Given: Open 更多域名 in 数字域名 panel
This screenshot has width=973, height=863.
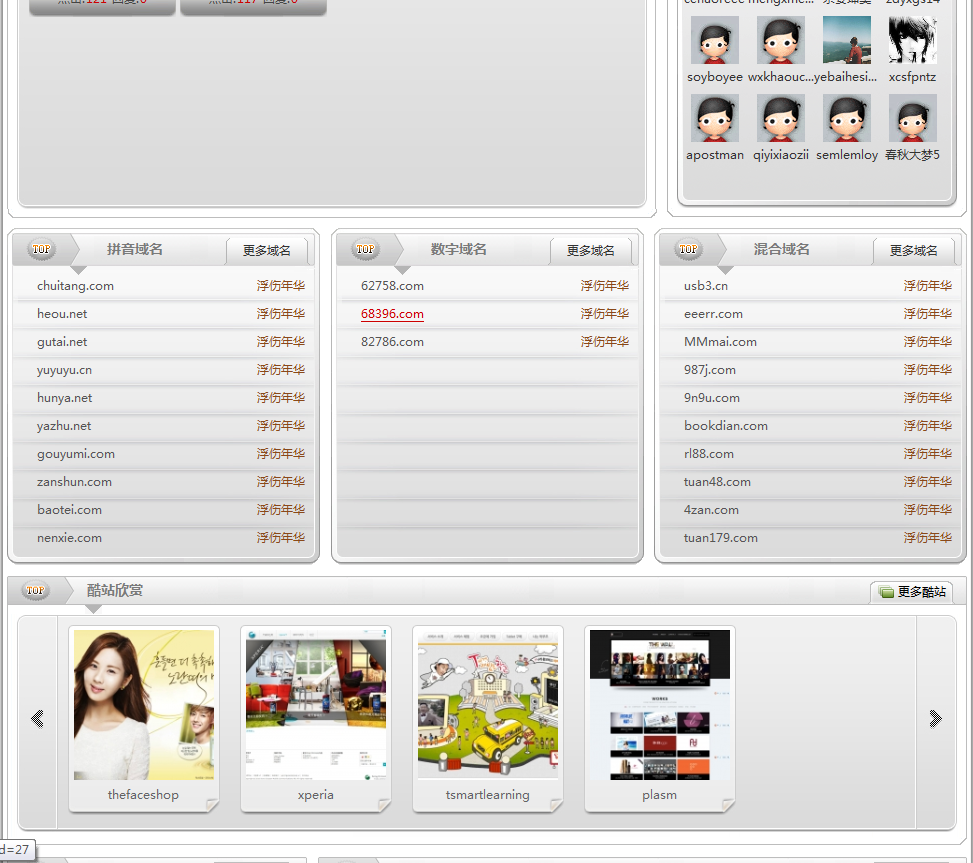Looking at the screenshot, I should (x=591, y=251).
